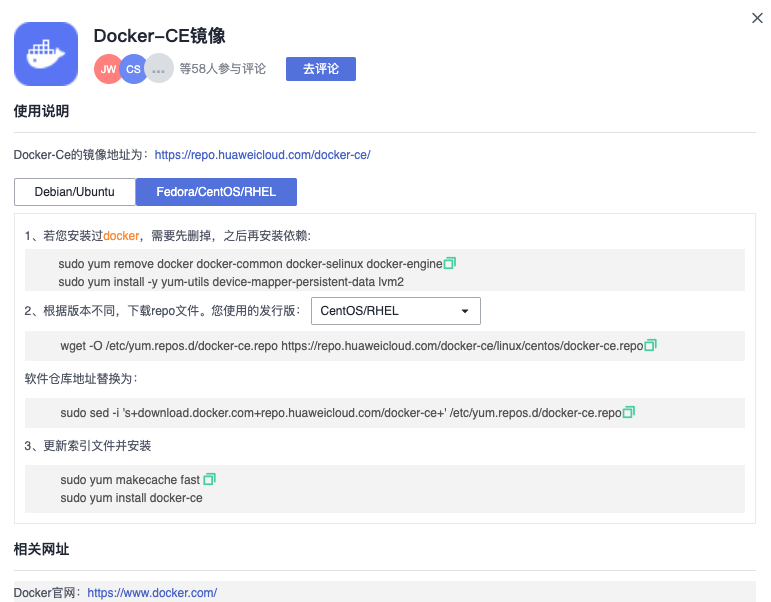Click the wget -O docker-ce.repo command text
771x602 pixels.
(352, 346)
